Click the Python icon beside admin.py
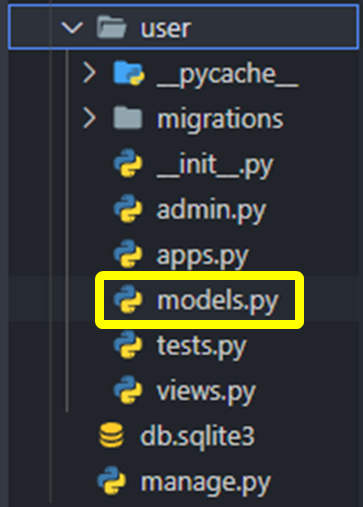Image resolution: width=363 pixels, height=507 pixels. (128, 209)
